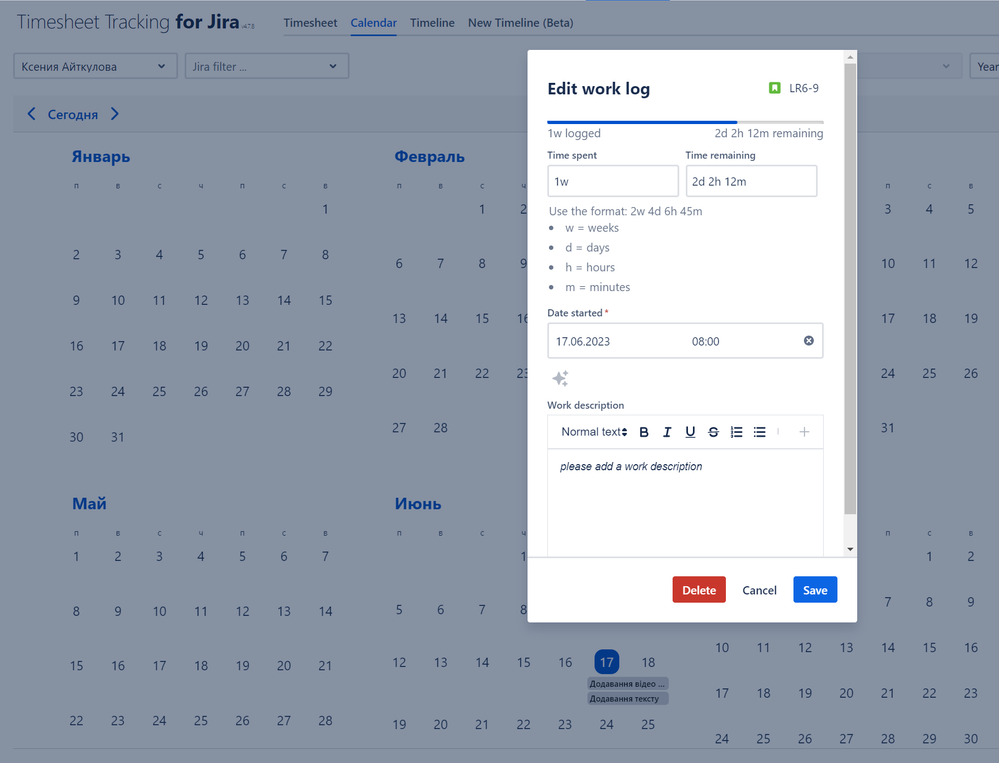This screenshot has width=999, height=763.
Task: Go to next period with right arrow
Action: tap(115, 114)
